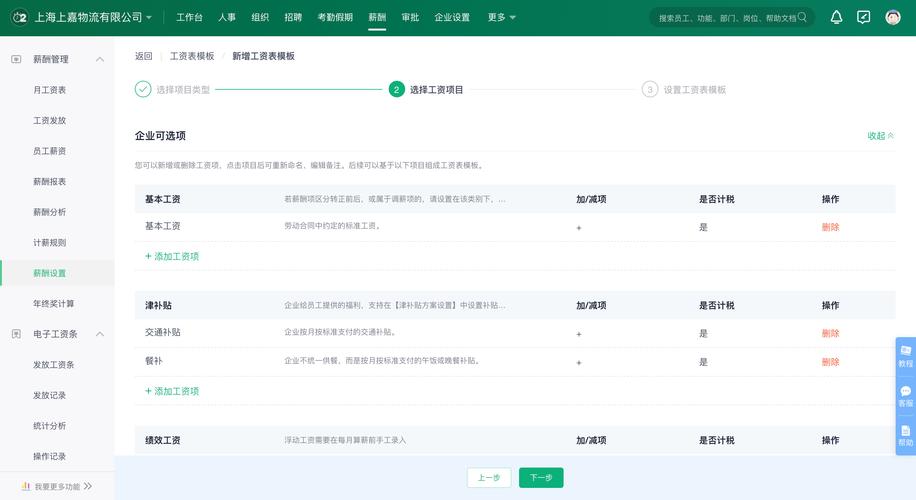Collapse the 电子工资条 sidebar section
The width and height of the screenshot is (916, 500).
(100, 334)
